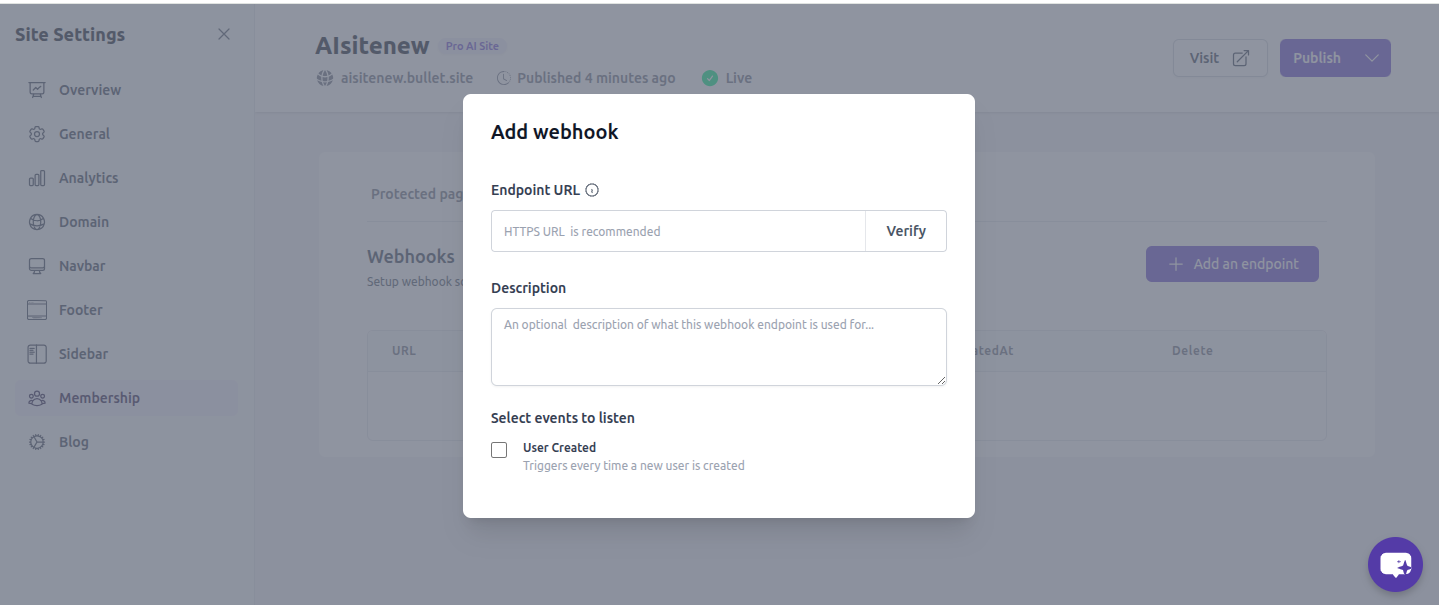Click into the Description text area

pos(718,347)
